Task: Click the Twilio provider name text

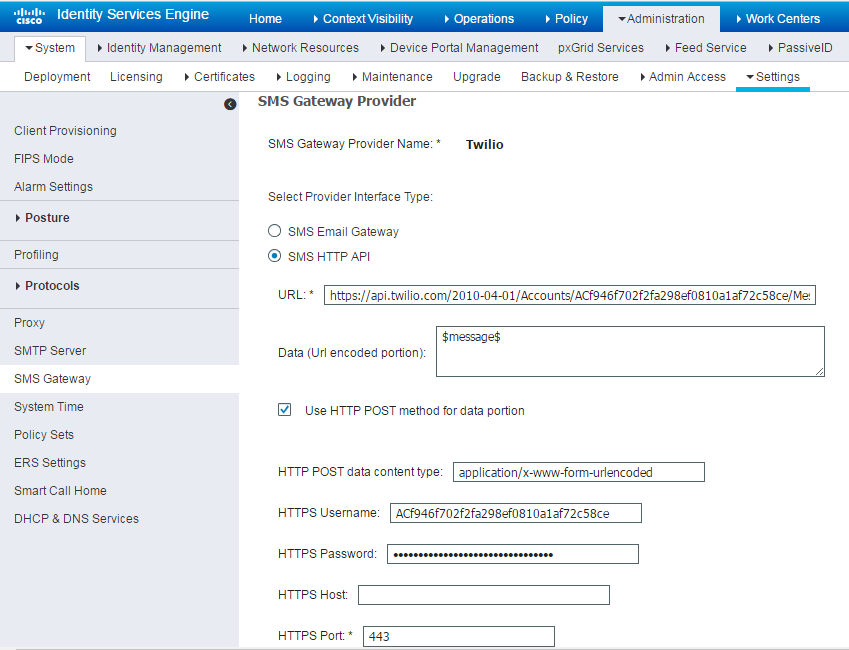Action: pos(485,144)
